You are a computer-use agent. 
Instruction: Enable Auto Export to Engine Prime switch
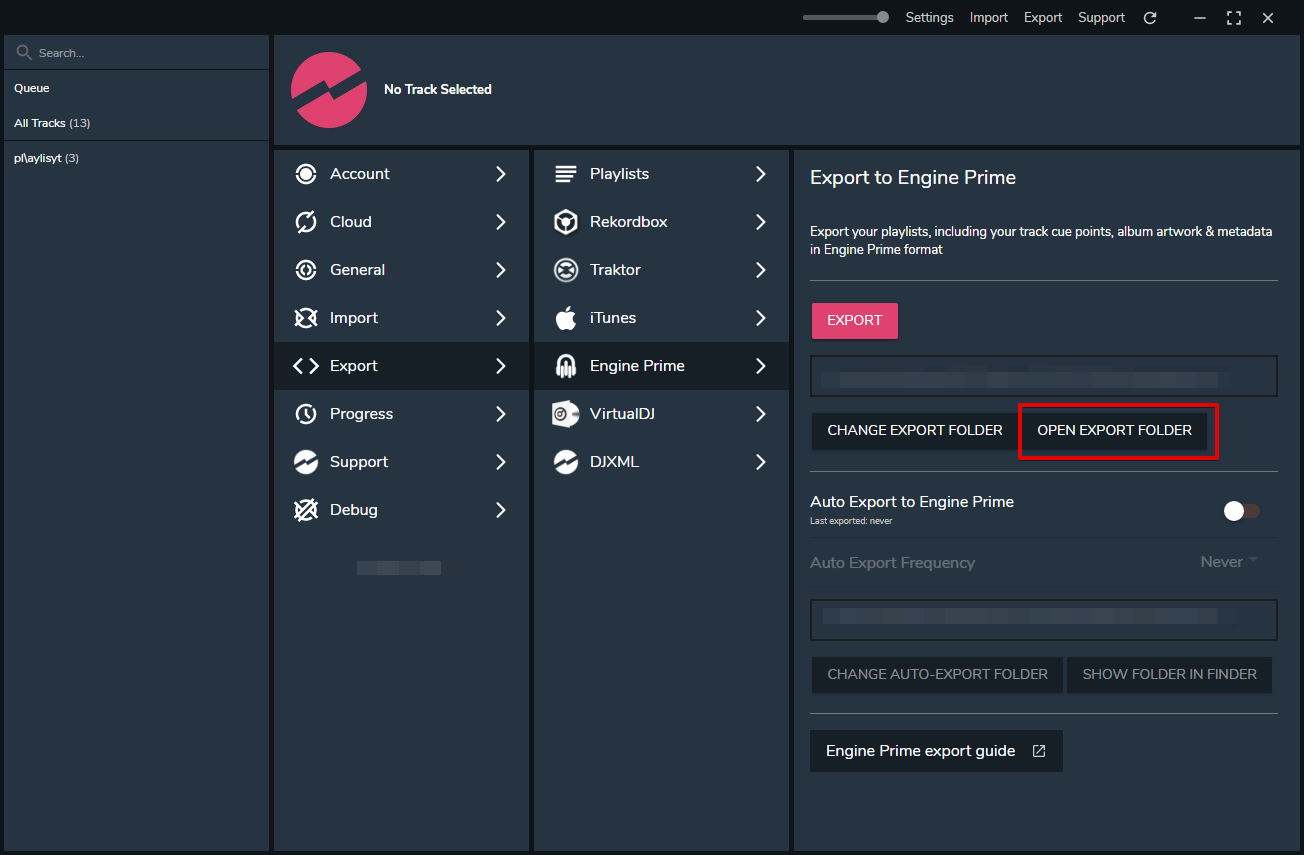click(1241, 511)
